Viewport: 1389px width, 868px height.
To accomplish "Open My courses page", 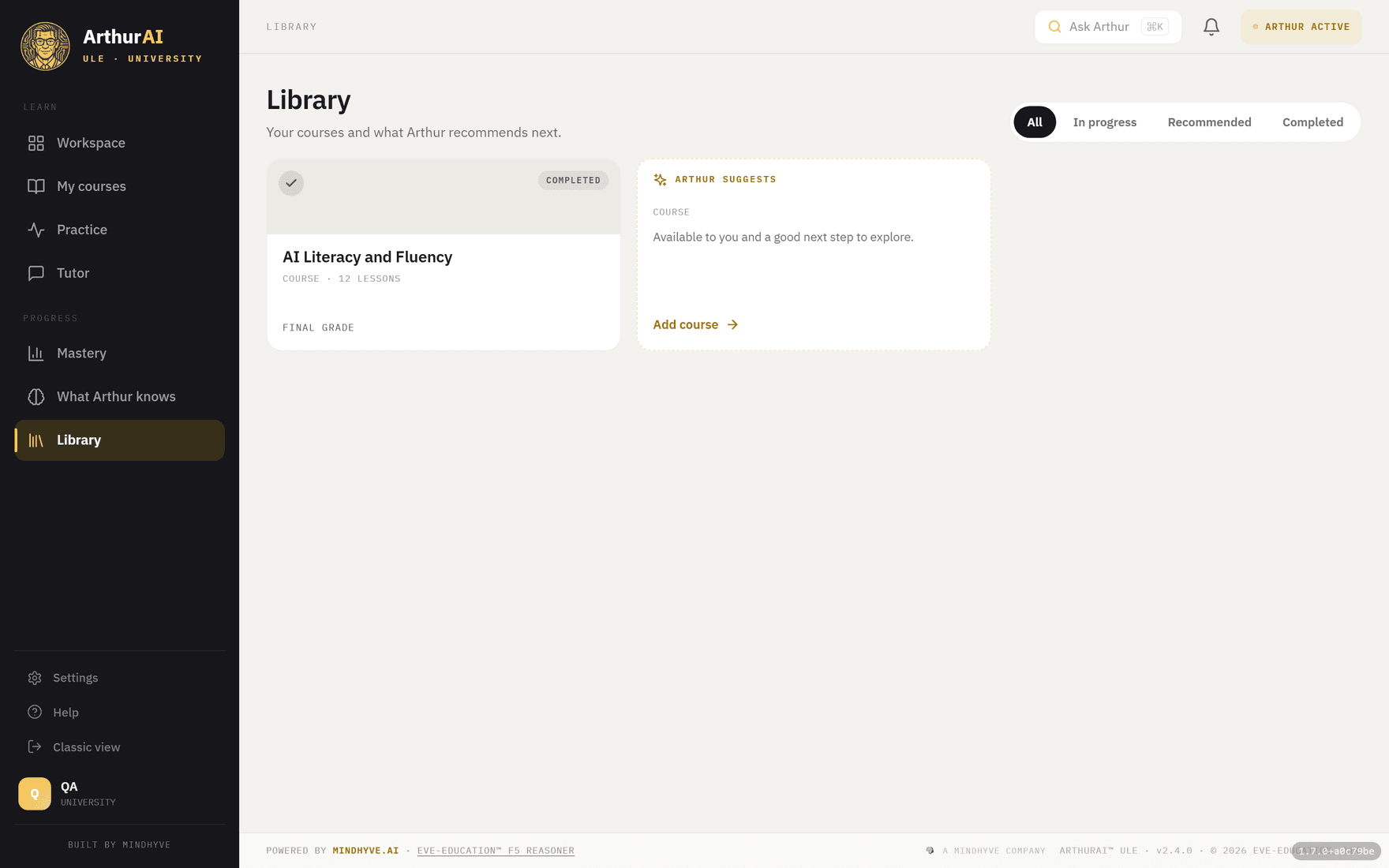I will 119,186.
